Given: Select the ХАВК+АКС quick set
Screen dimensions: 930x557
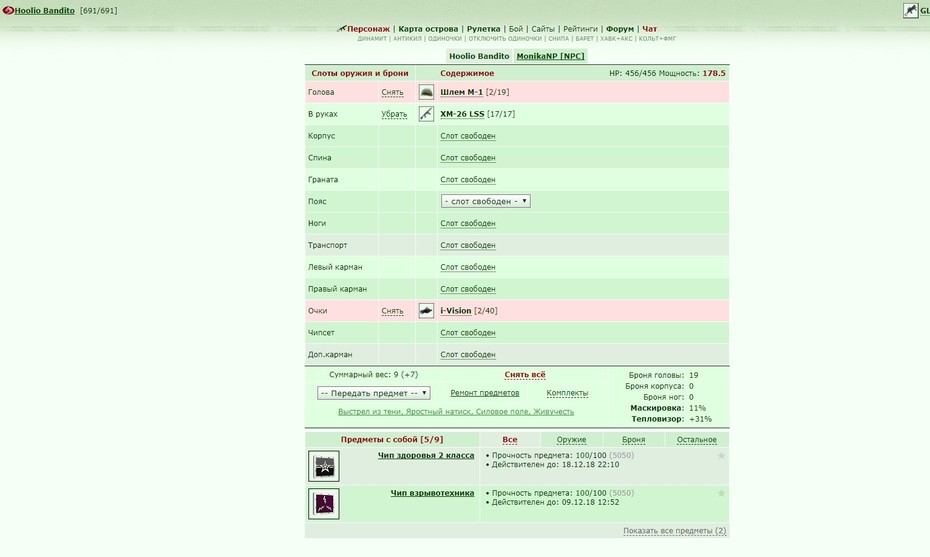Looking at the screenshot, I should [616, 39].
